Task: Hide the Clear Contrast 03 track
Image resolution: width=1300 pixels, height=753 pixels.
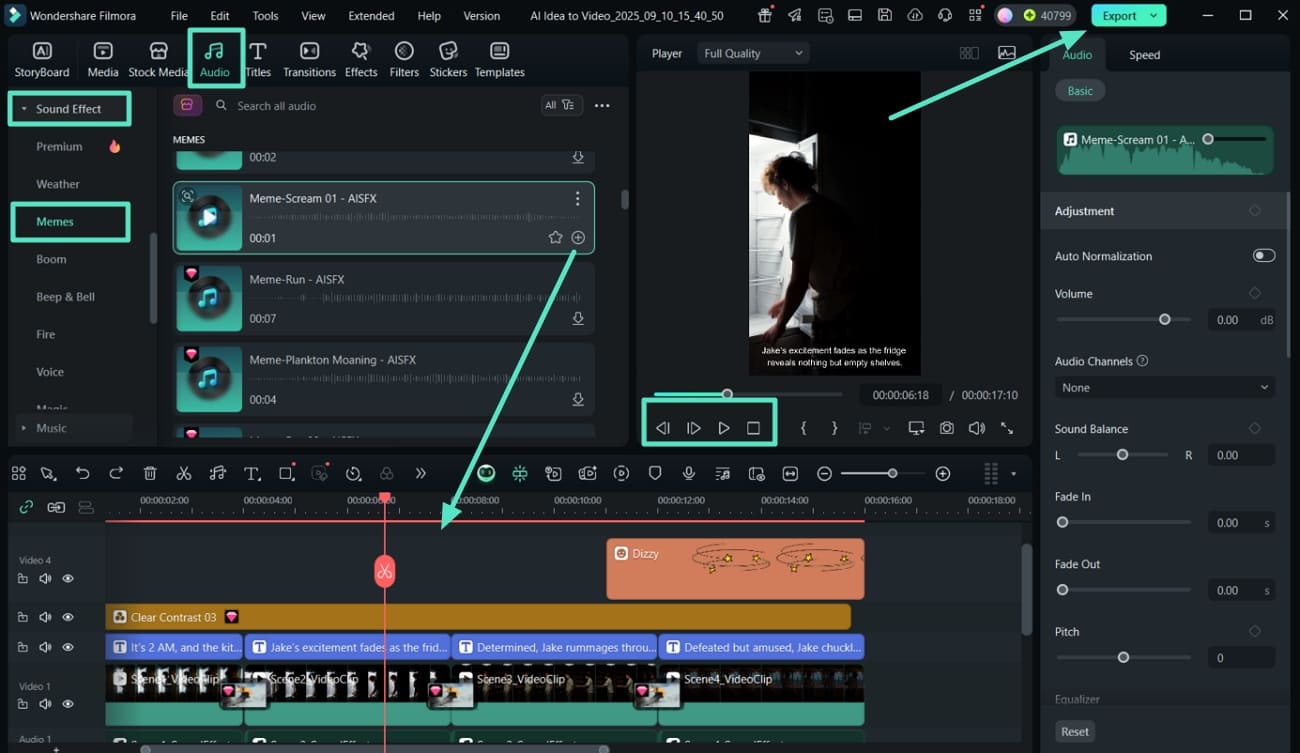Action: pos(68,617)
